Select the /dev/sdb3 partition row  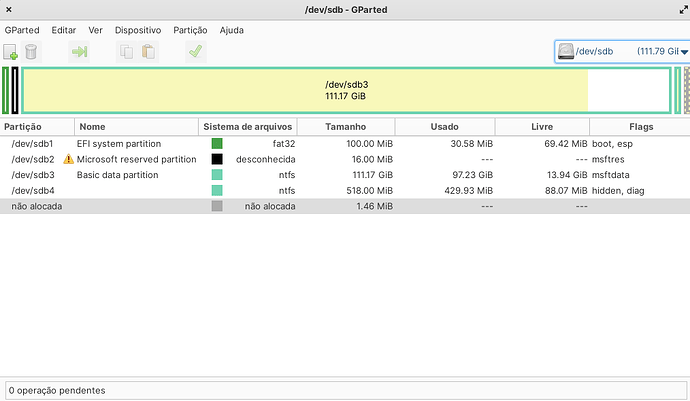(x=345, y=175)
